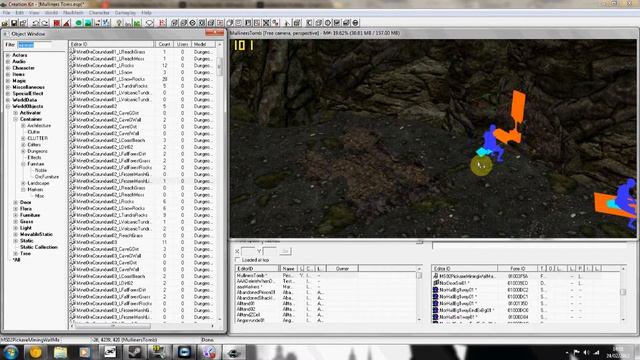Click the crossed X toolbar icon

266,23
